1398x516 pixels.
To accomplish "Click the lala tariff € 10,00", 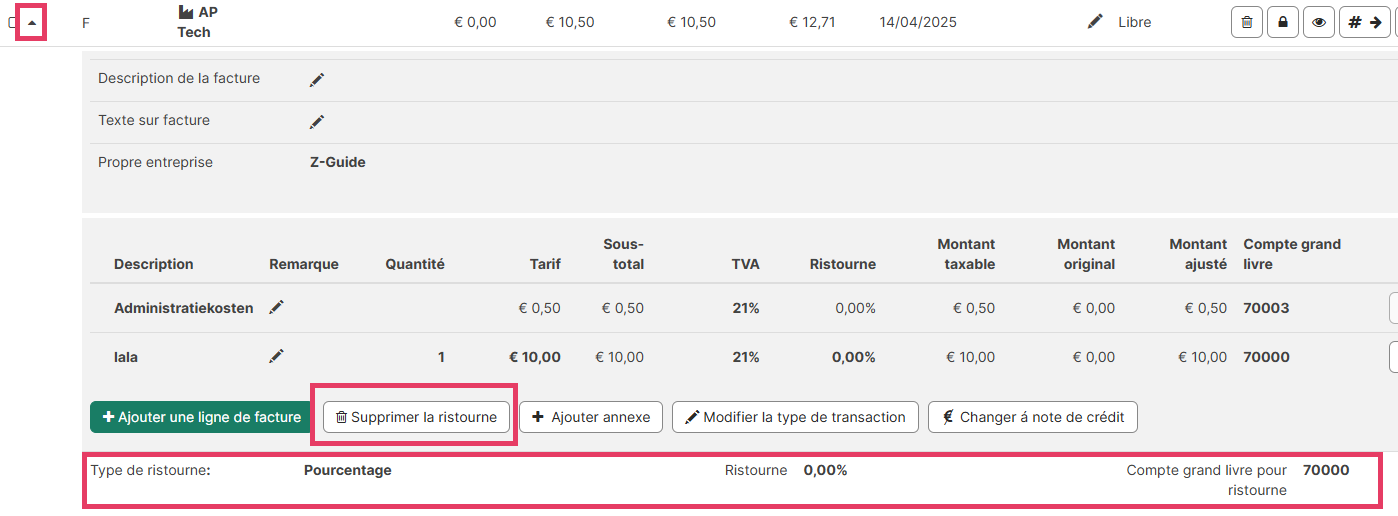I will 535,357.
